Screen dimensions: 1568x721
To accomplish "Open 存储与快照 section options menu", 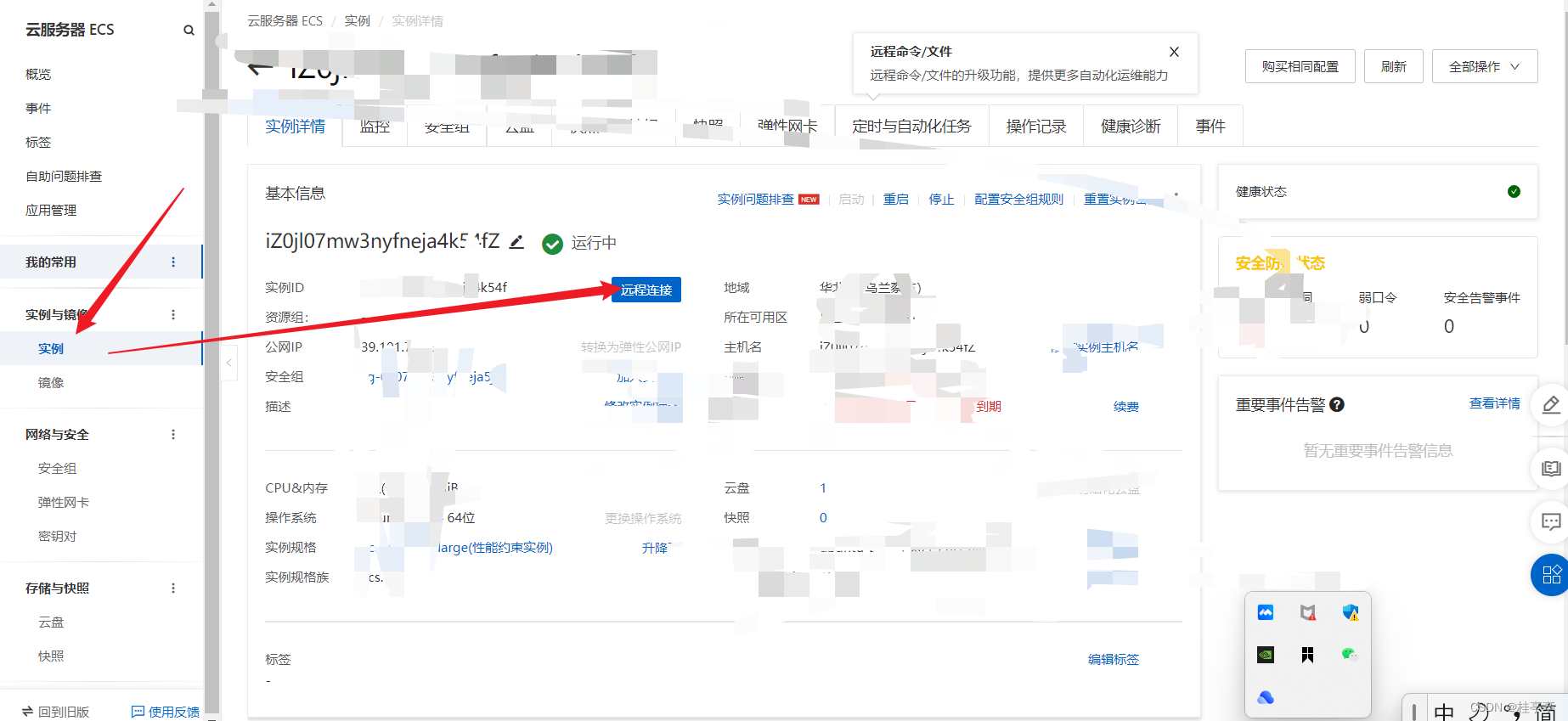I will tap(173, 589).
